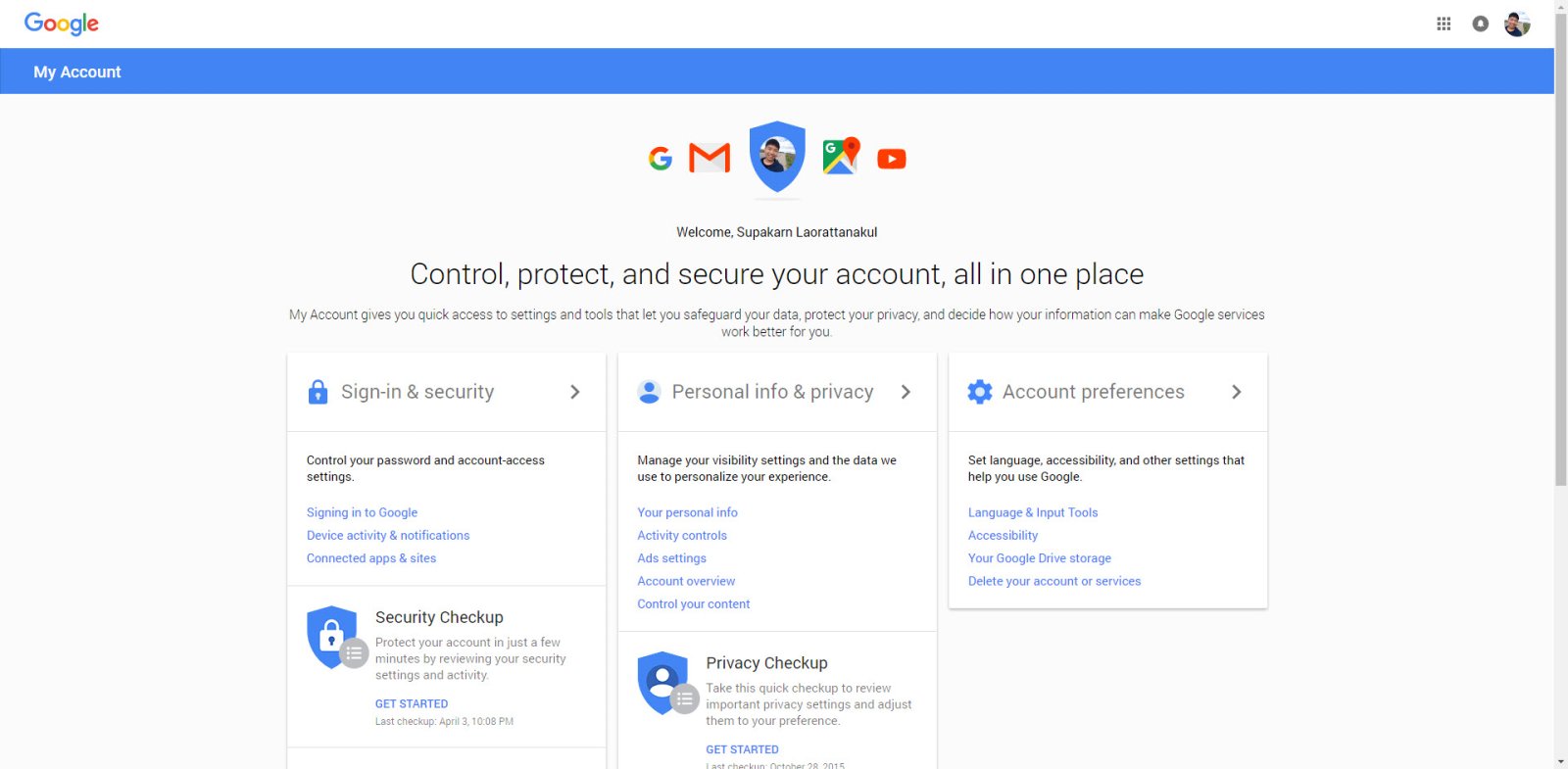Click the YouTube play icon
Viewport: 1568px width, 769px height.
pos(892,159)
